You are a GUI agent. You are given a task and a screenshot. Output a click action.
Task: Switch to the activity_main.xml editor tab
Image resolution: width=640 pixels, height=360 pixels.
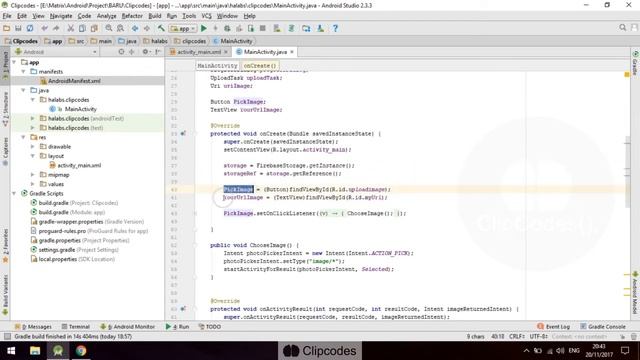(199, 52)
